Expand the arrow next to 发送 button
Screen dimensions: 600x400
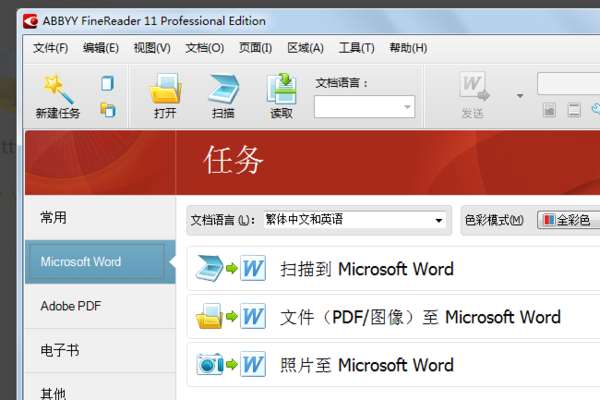click(x=520, y=95)
